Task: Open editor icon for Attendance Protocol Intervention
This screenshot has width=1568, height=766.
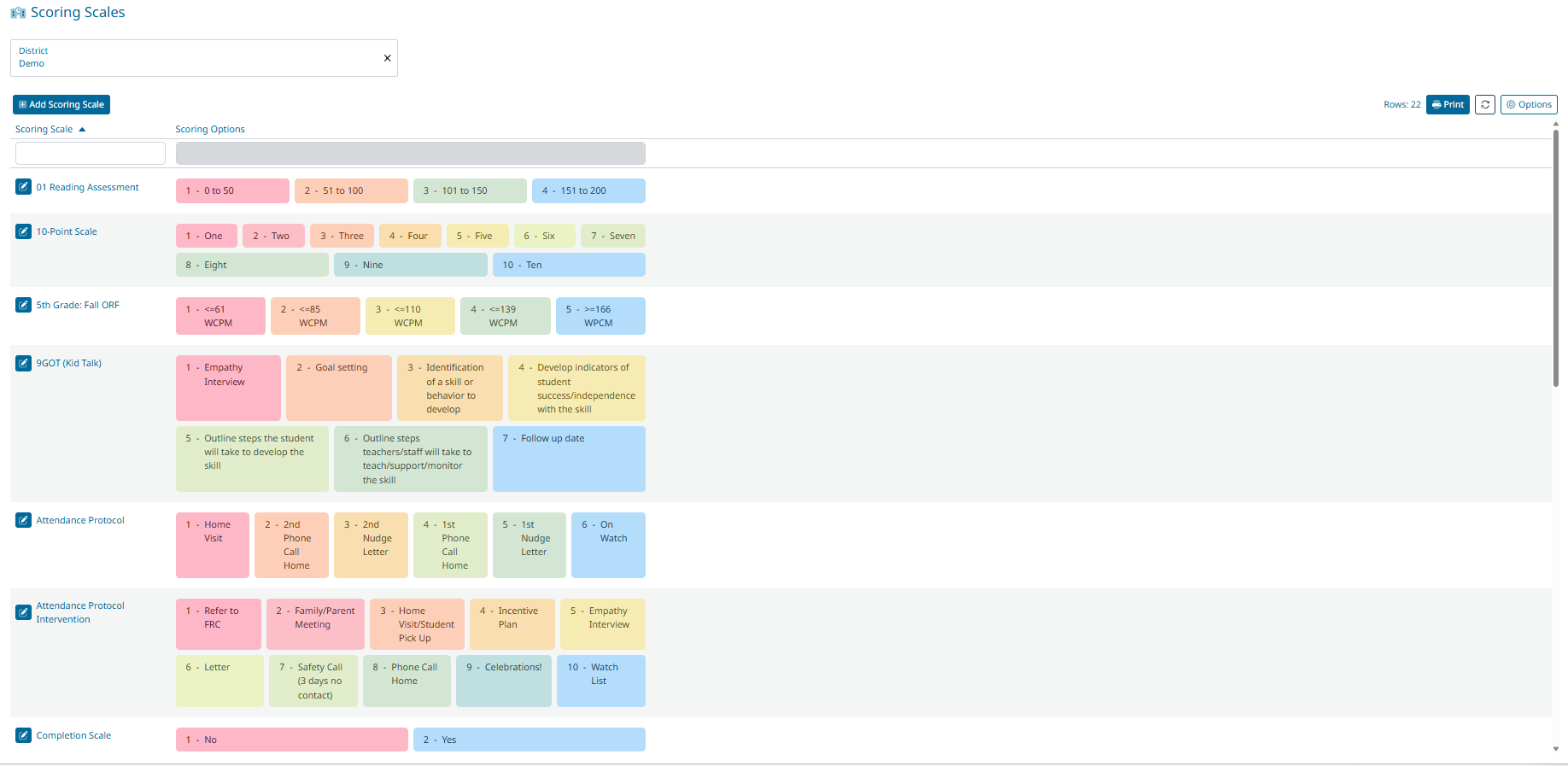Action: [x=24, y=612]
